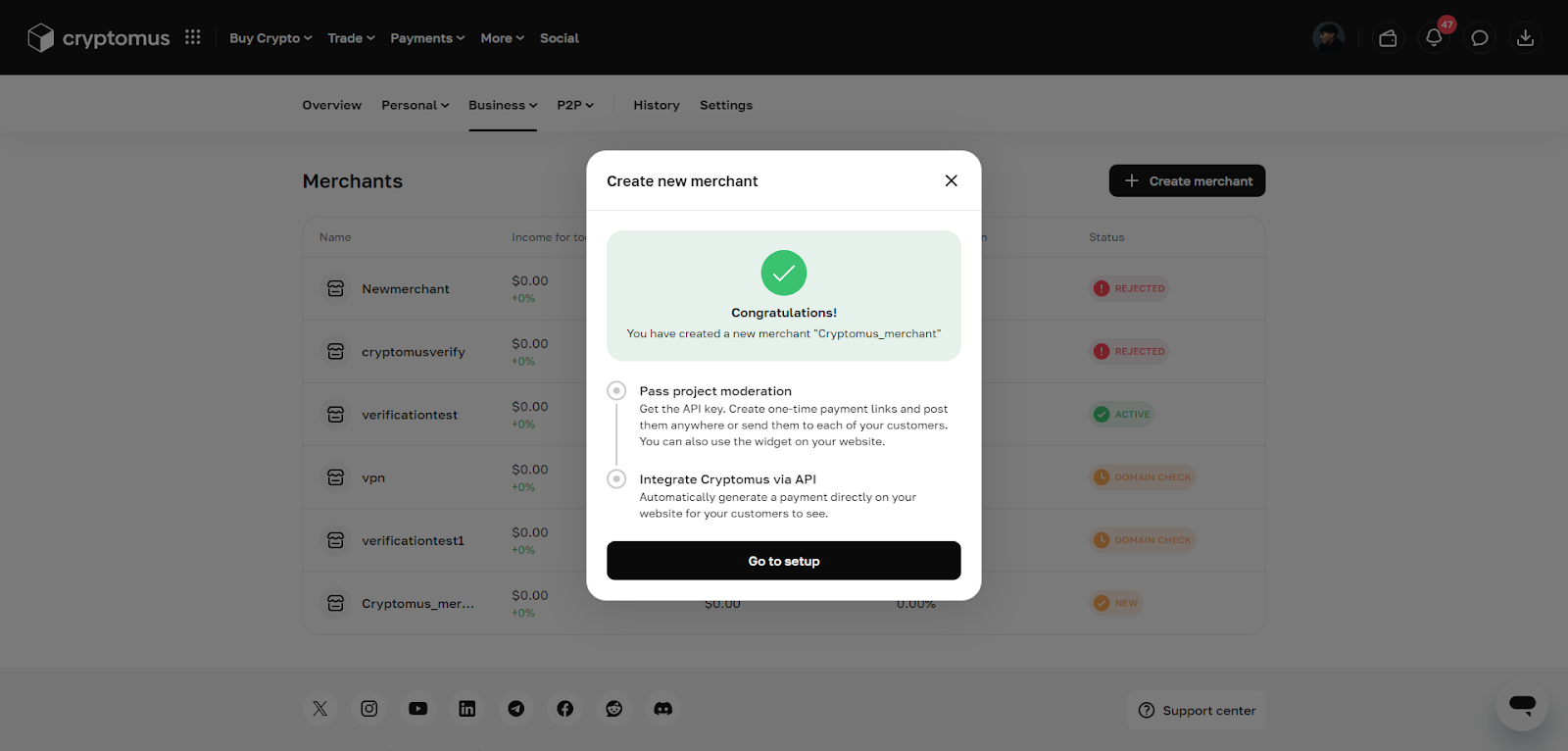Expand the Buy Crypto dropdown

click(270, 38)
